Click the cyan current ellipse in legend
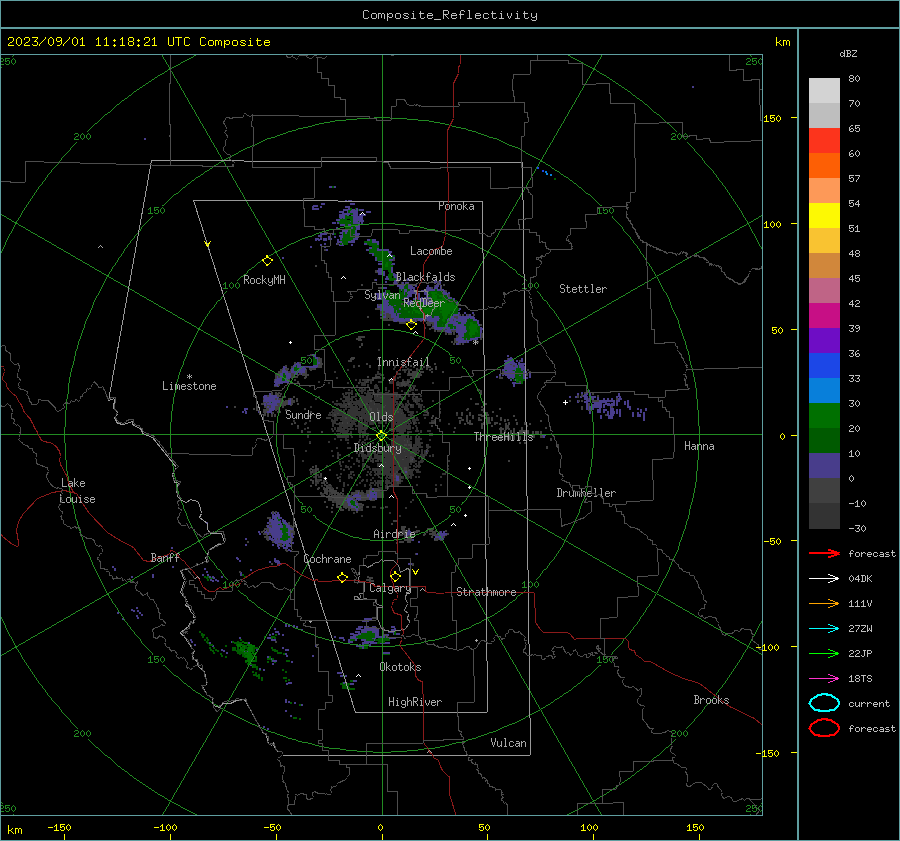900x841 pixels. tap(824, 703)
